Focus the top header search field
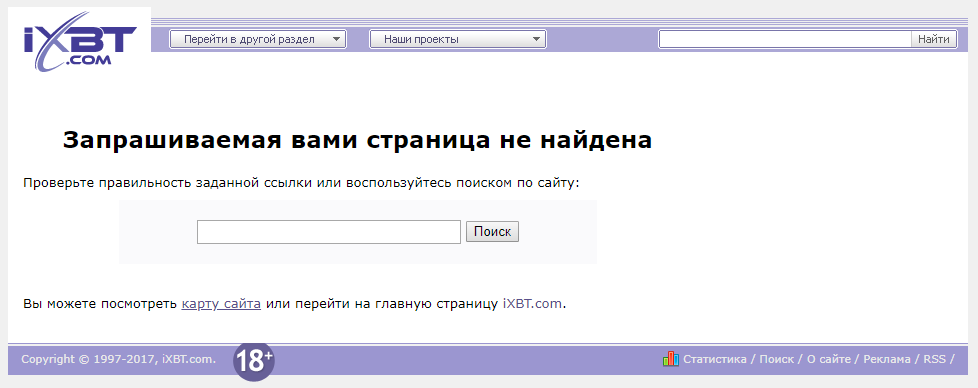Viewport: 978px width, 388px height. click(786, 39)
